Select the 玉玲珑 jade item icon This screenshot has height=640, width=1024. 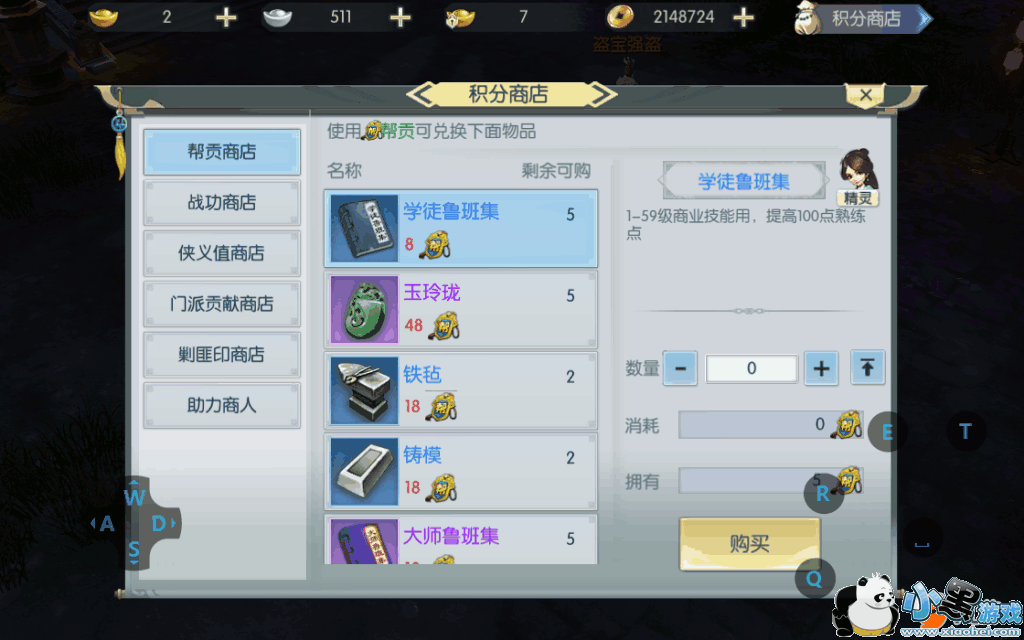pyautogui.click(x=364, y=310)
